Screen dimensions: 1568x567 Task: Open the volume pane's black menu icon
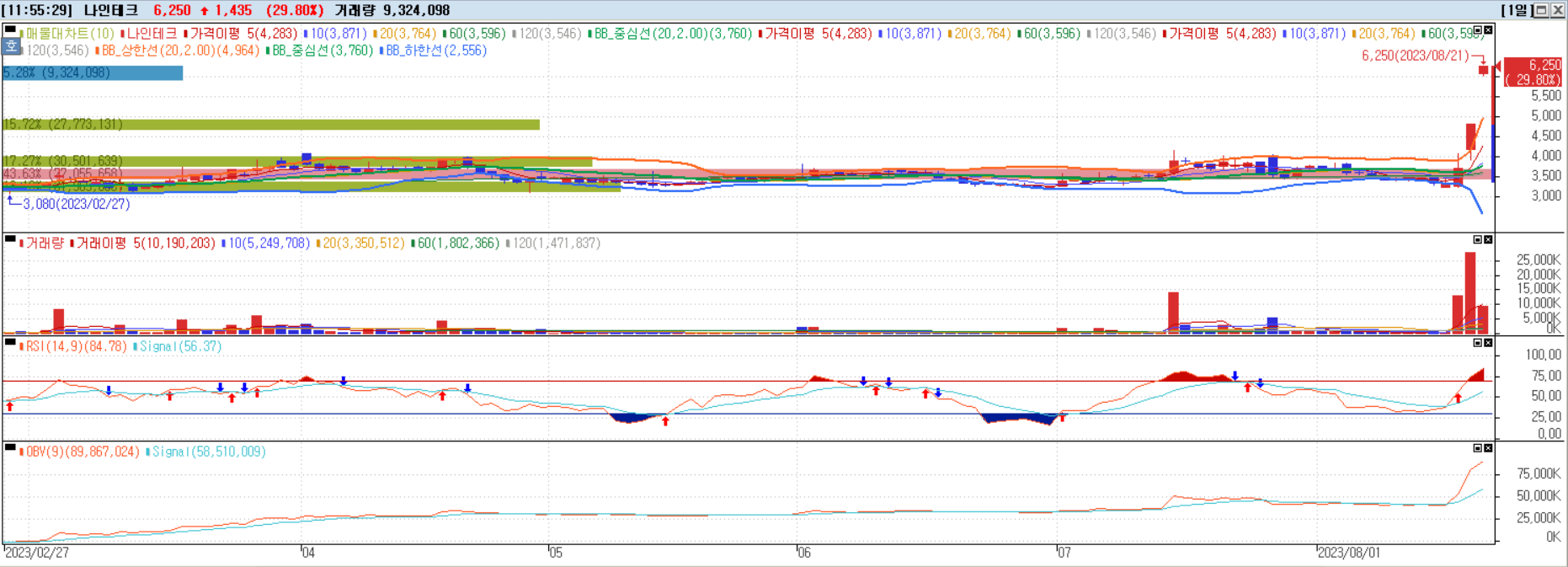10,239
